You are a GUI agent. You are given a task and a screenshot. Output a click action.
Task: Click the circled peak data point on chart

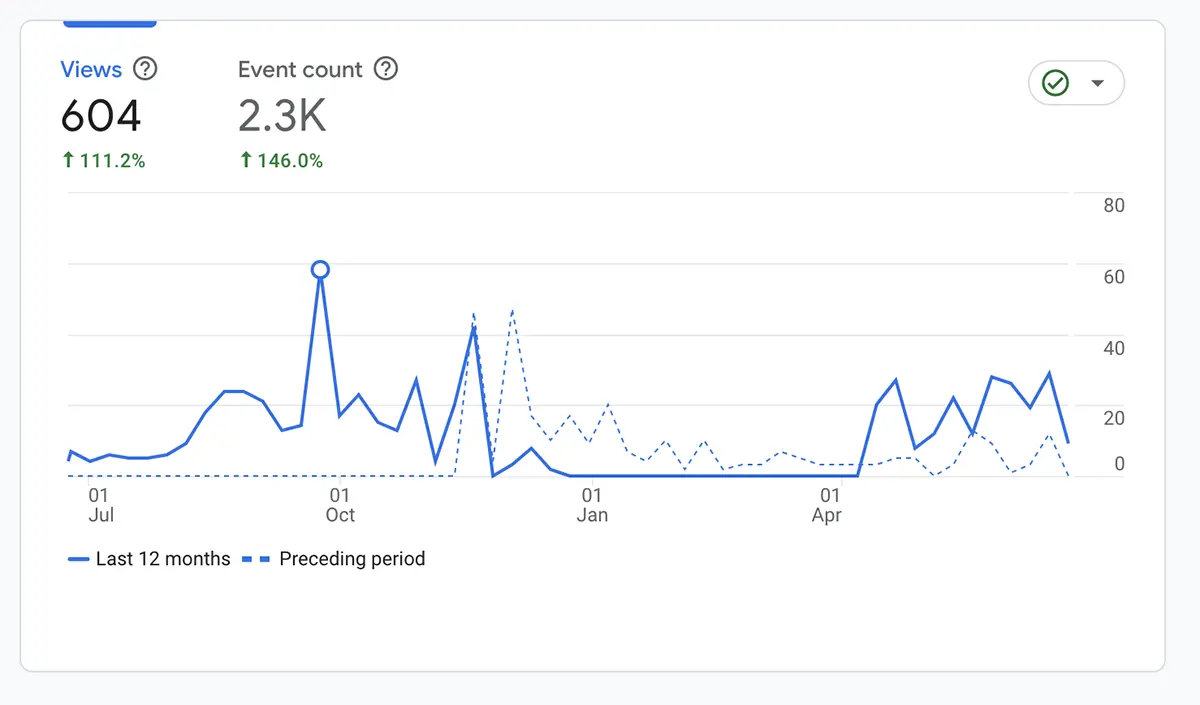pos(320,269)
